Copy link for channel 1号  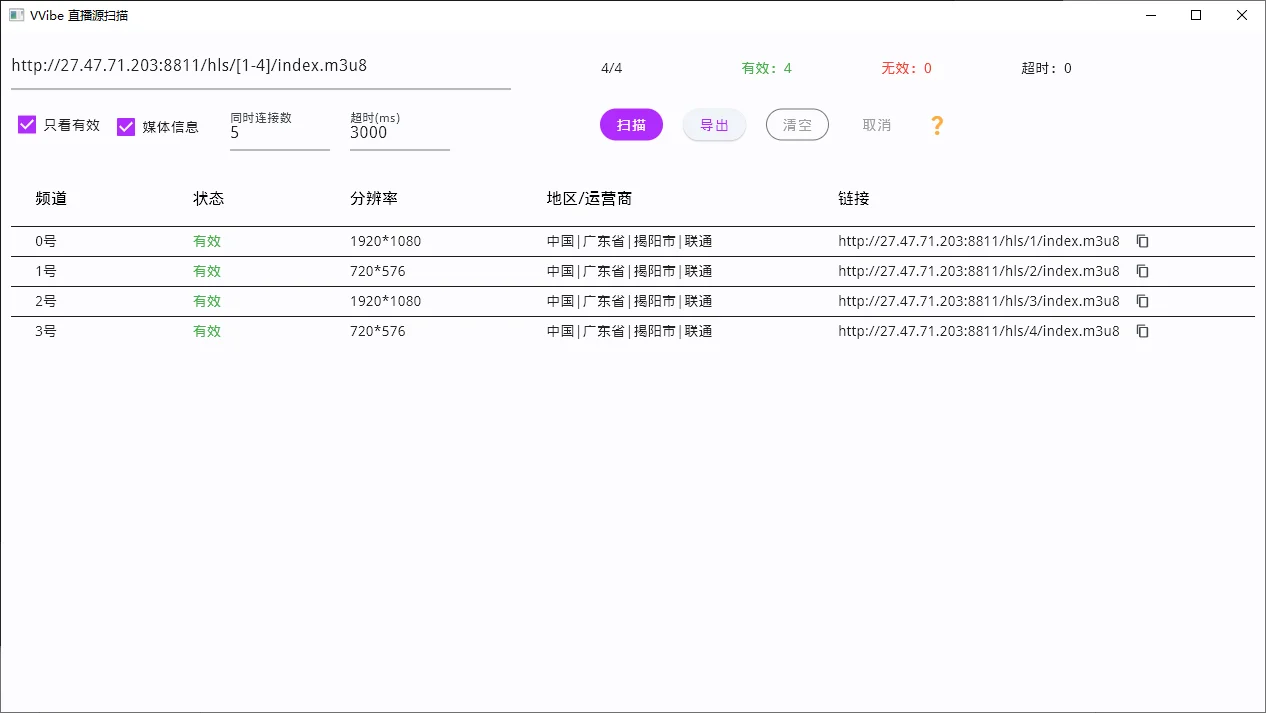pos(1143,271)
